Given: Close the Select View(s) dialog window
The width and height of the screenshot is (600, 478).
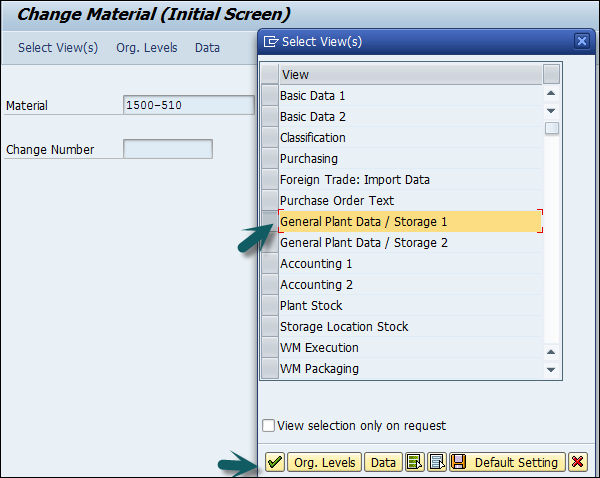Looking at the screenshot, I should [x=581, y=41].
